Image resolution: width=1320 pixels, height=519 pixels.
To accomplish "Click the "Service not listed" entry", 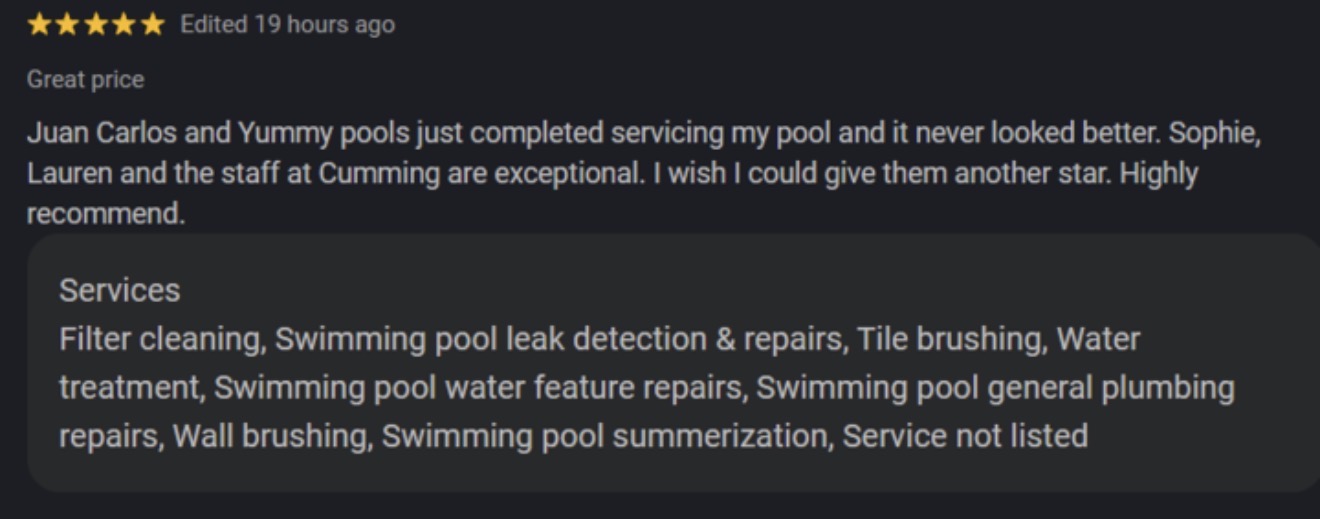I will point(965,436).
